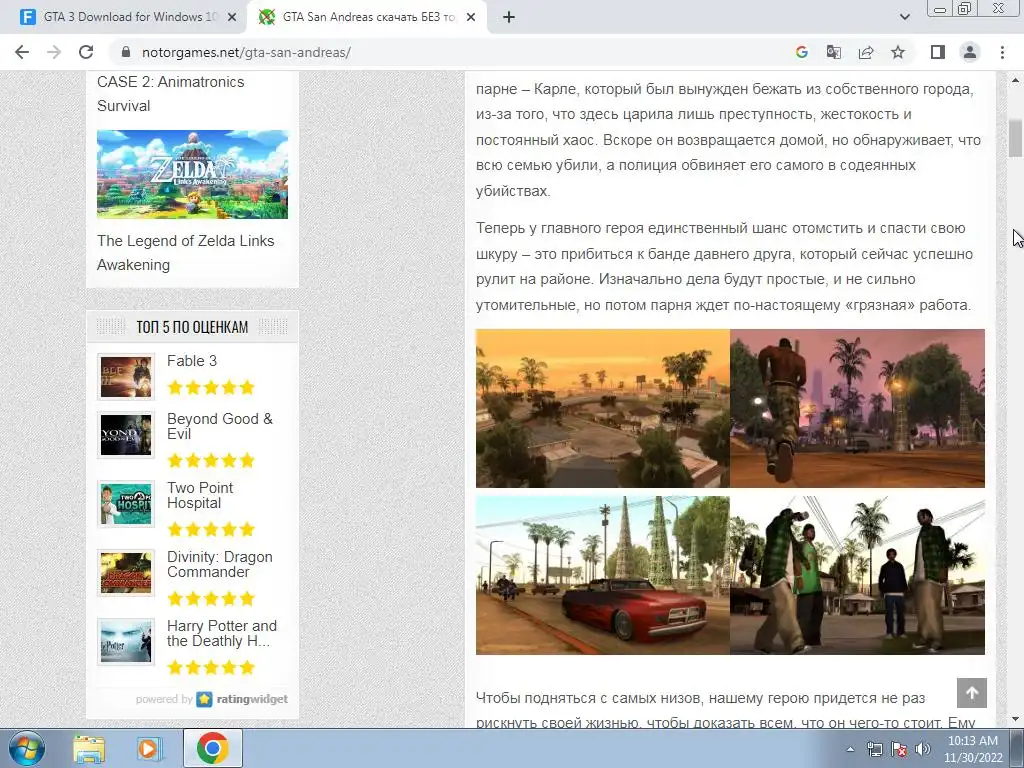Click the Chrome taskbar icon

[x=212, y=748]
